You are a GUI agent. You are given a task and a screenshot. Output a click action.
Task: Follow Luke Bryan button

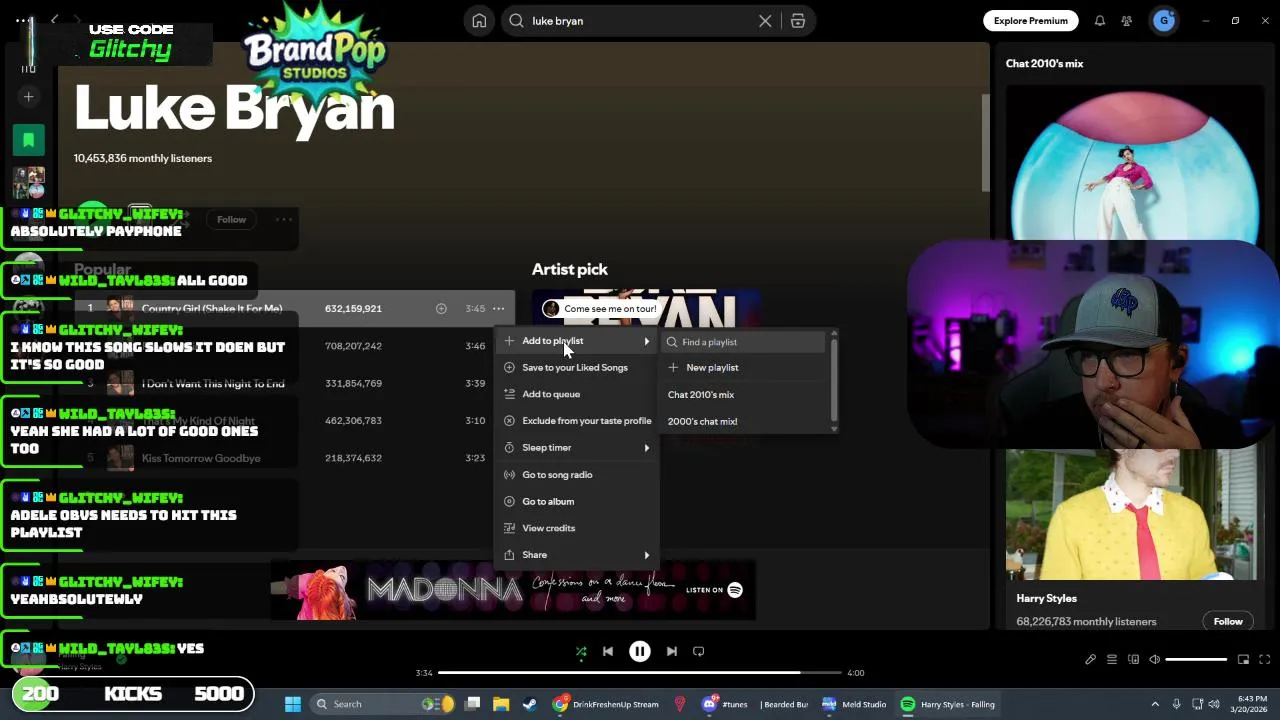click(x=231, y=220)
